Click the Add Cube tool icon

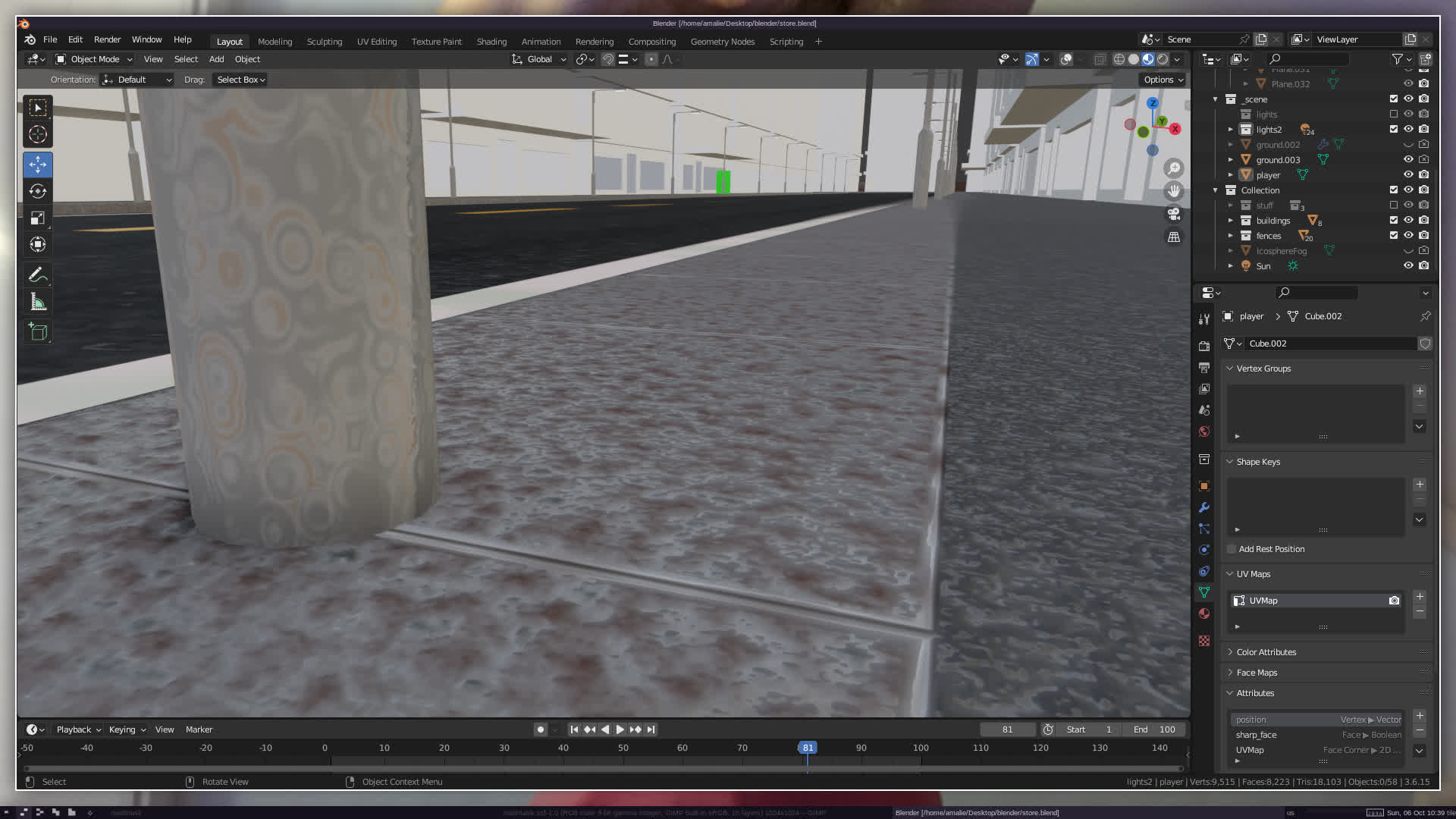pos(38,331)
